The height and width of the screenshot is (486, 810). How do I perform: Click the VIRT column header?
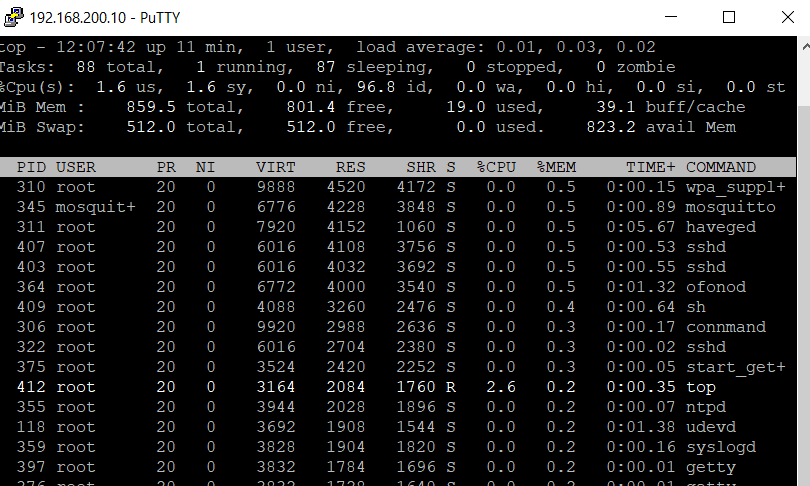tap(276, 167)
